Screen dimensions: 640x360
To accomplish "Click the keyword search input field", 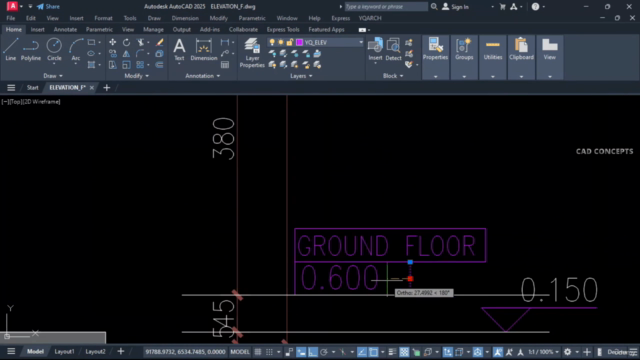I will pos(386,7).
